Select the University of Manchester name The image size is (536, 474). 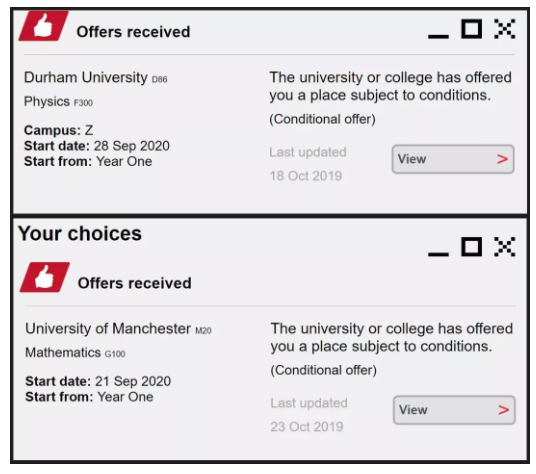pos(108,329)
